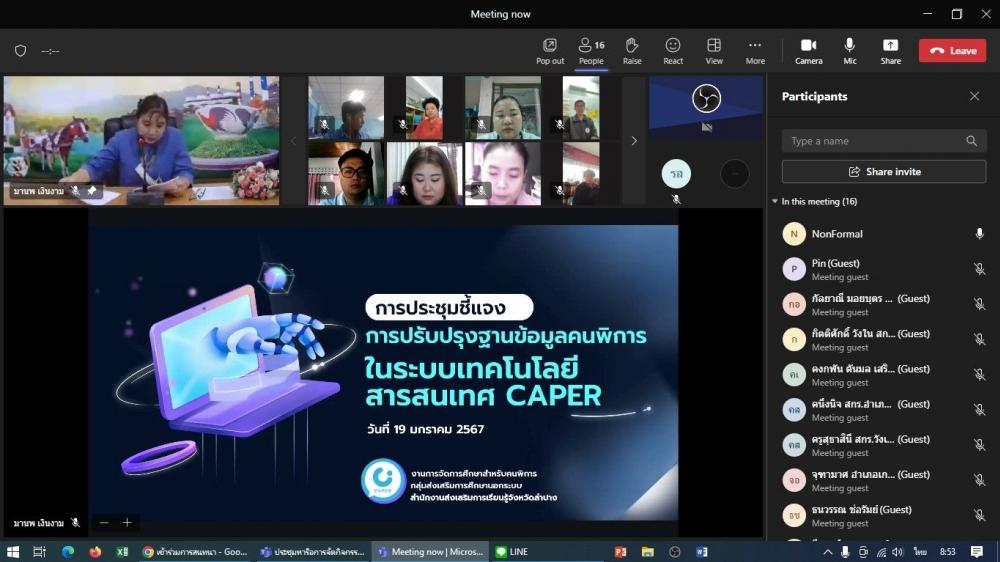Screen dimensions: 1000x562
Task: Unpin the presenter video via pin icon
Action: pos(92,190)
